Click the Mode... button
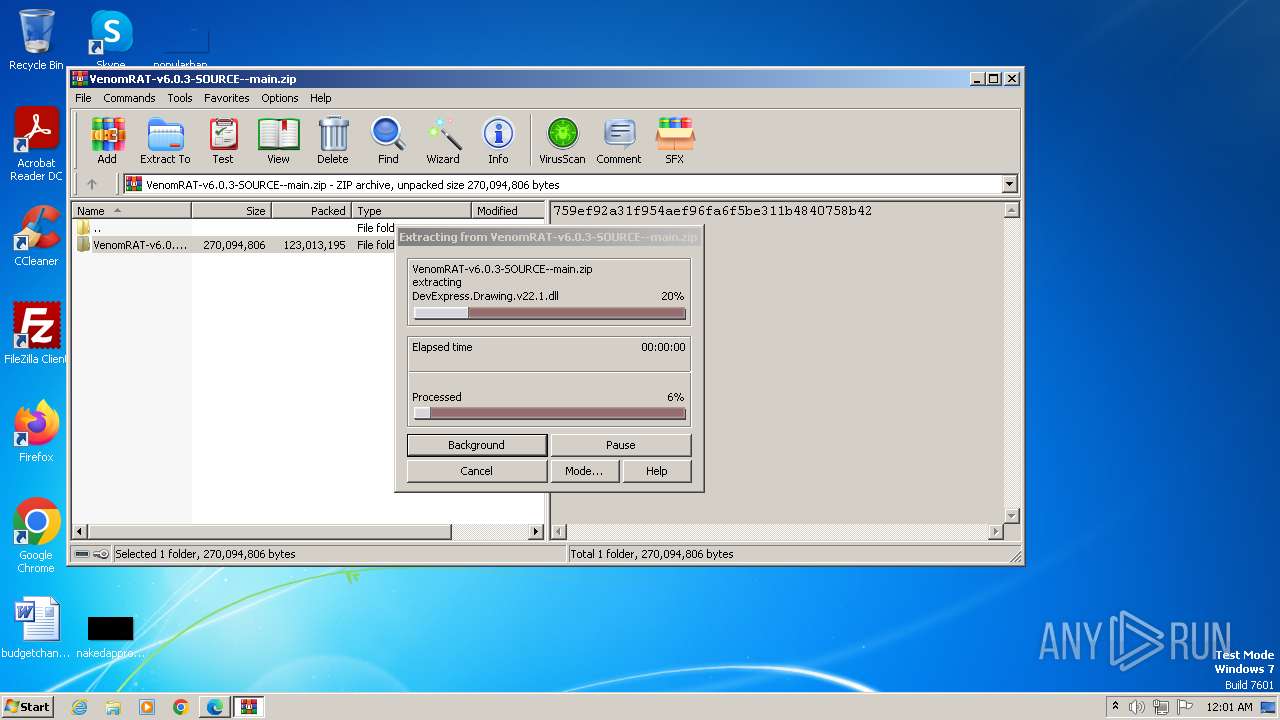1280x720 pixels. point(584,471)
